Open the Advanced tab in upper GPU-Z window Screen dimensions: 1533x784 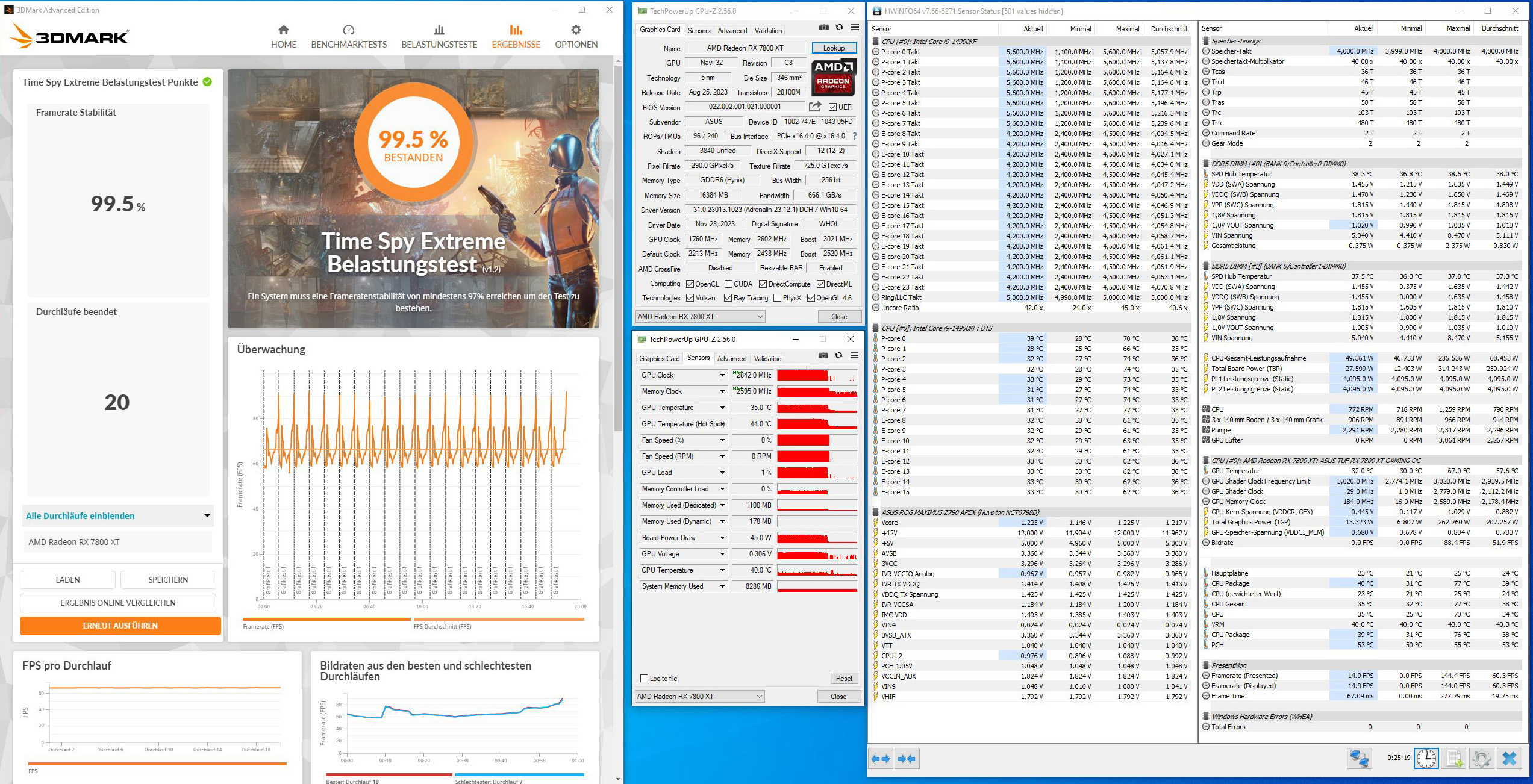(732, 30)
